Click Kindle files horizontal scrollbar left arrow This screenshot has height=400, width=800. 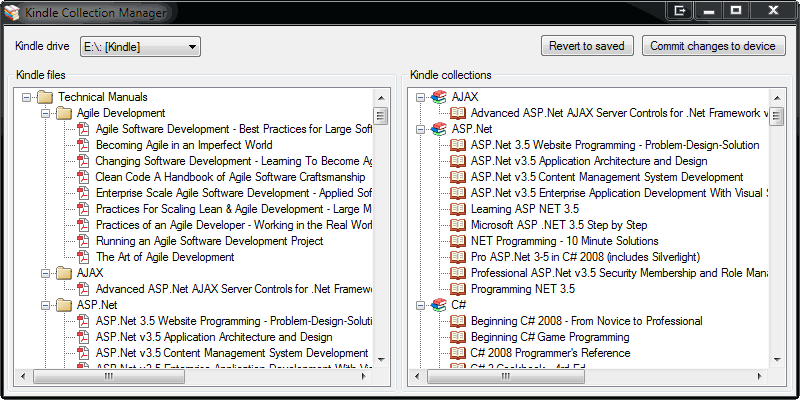pos(24,377)
